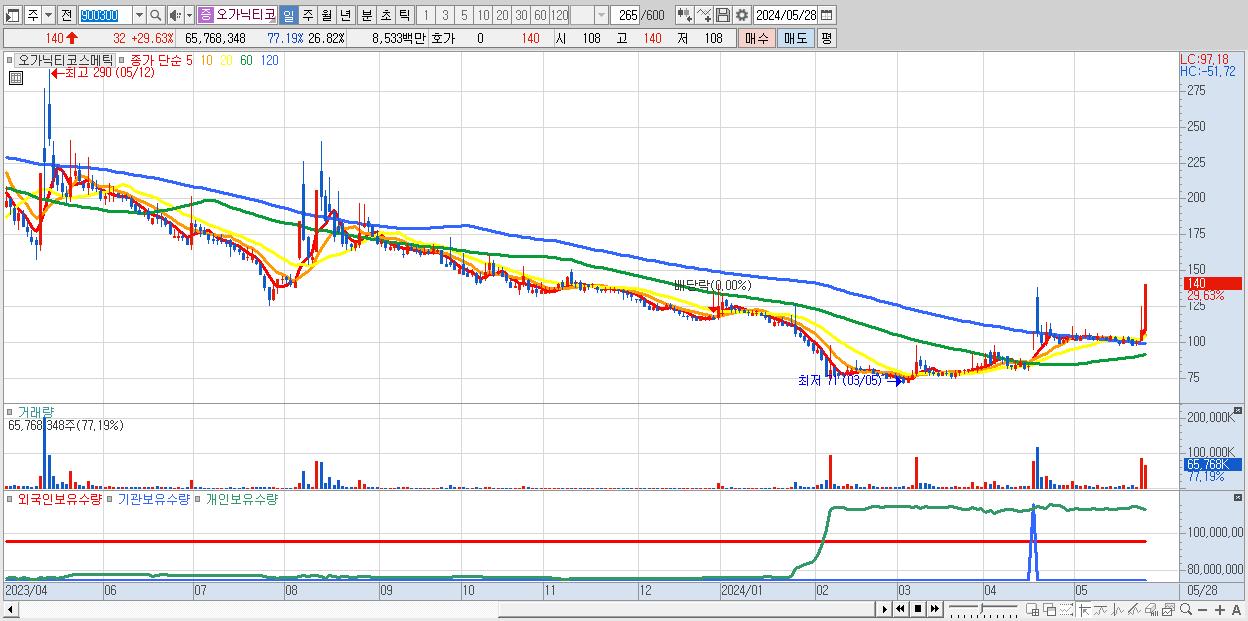
Task: Select the 1 interval button
Action: point(426,15)
